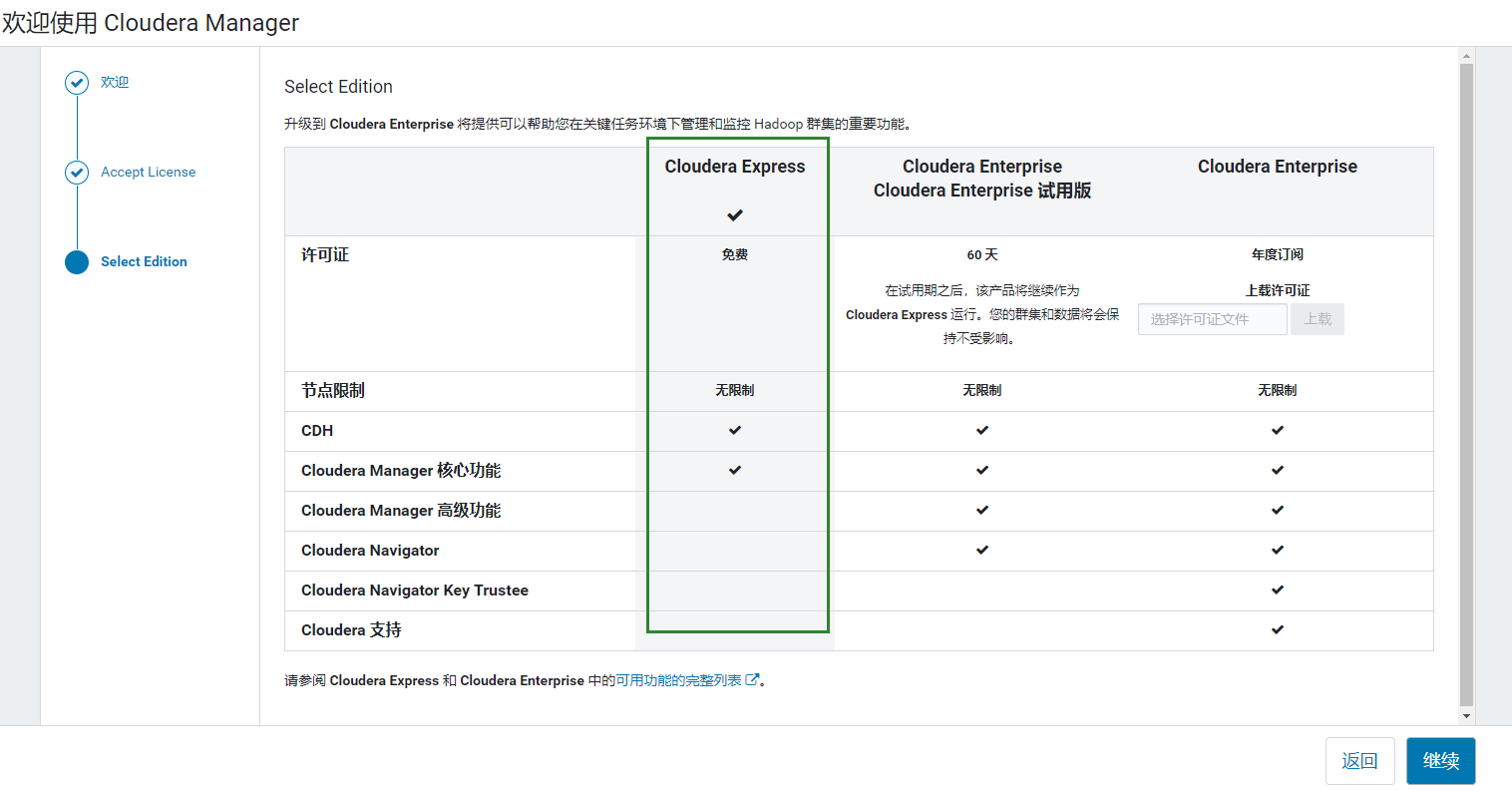Click the 欢迎使用 Cloudera Manager title
The width and height of the screenshot is (1512, 791).
click(151, 22)
